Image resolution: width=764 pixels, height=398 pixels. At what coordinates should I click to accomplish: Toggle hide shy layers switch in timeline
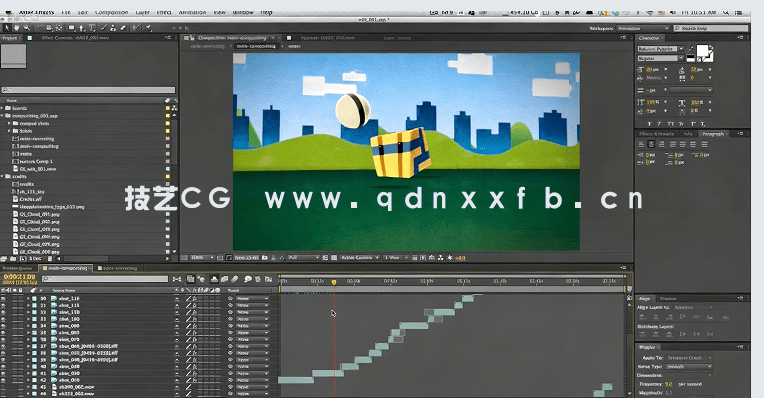point(214,279)
